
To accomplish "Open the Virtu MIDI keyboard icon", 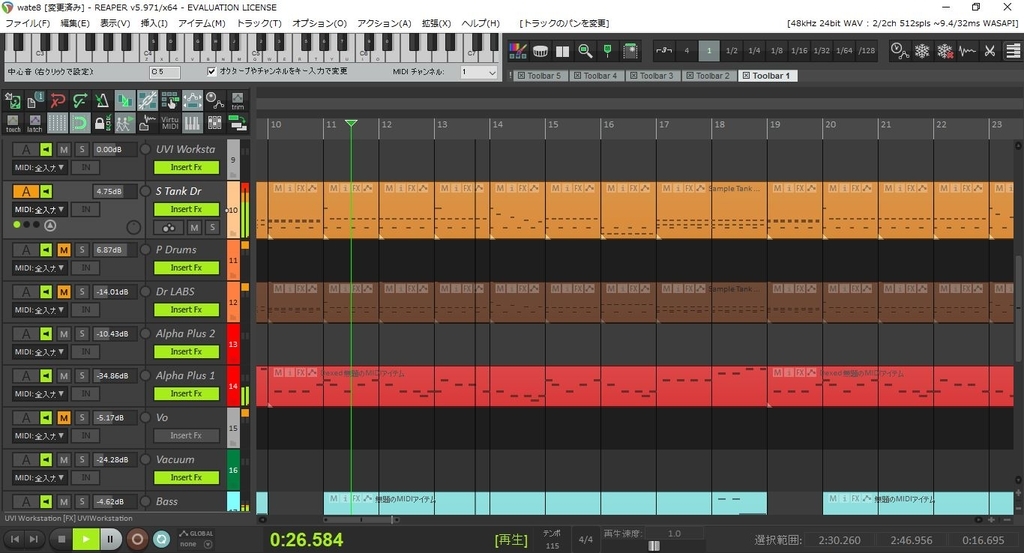I will (x=170, y=123).
